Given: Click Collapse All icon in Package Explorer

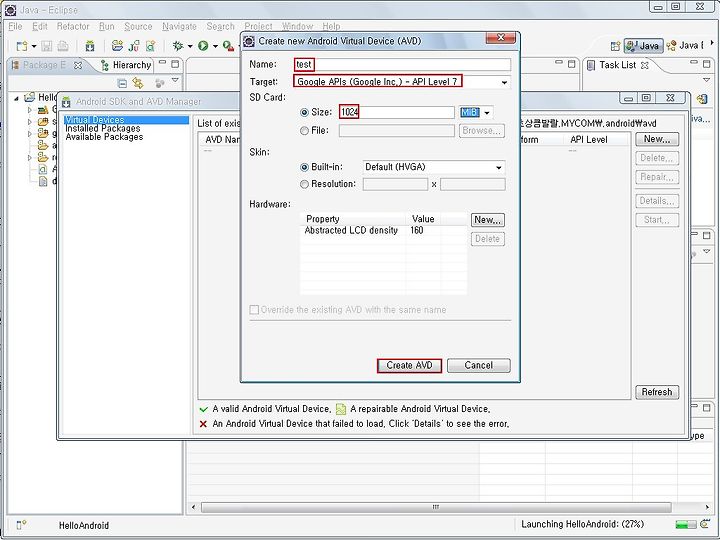Looking at the screenshot, I should (x=122, y=83).
